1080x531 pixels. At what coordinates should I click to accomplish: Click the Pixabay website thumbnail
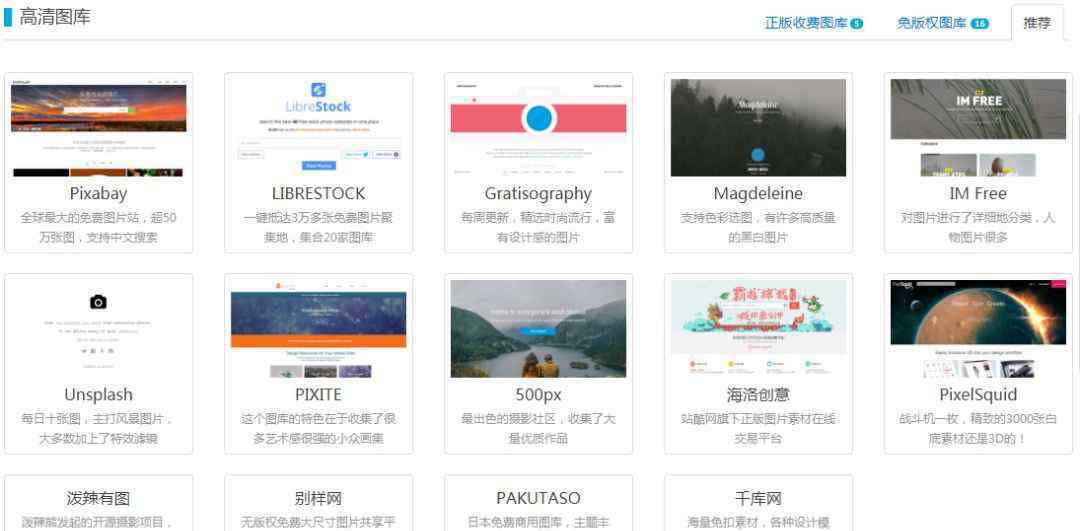(98, 127)
